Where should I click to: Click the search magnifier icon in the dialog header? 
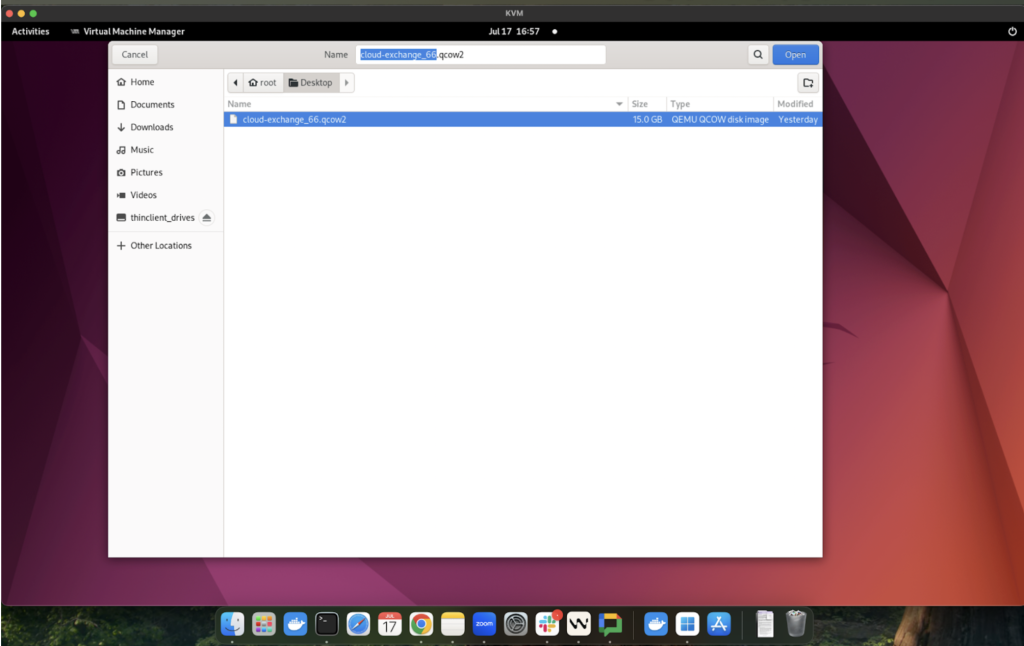[x=758, y=55]
